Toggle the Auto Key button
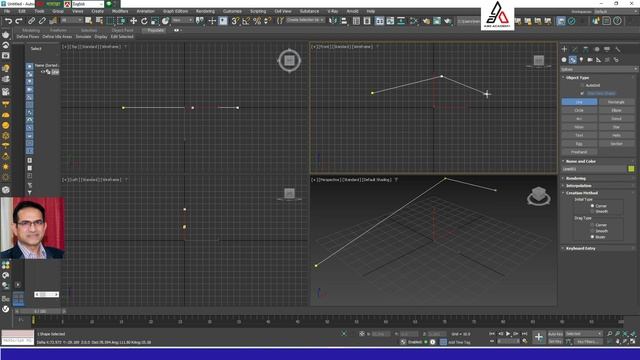The height and width of the screenshot is (360, 640). [x=555, y=334]
